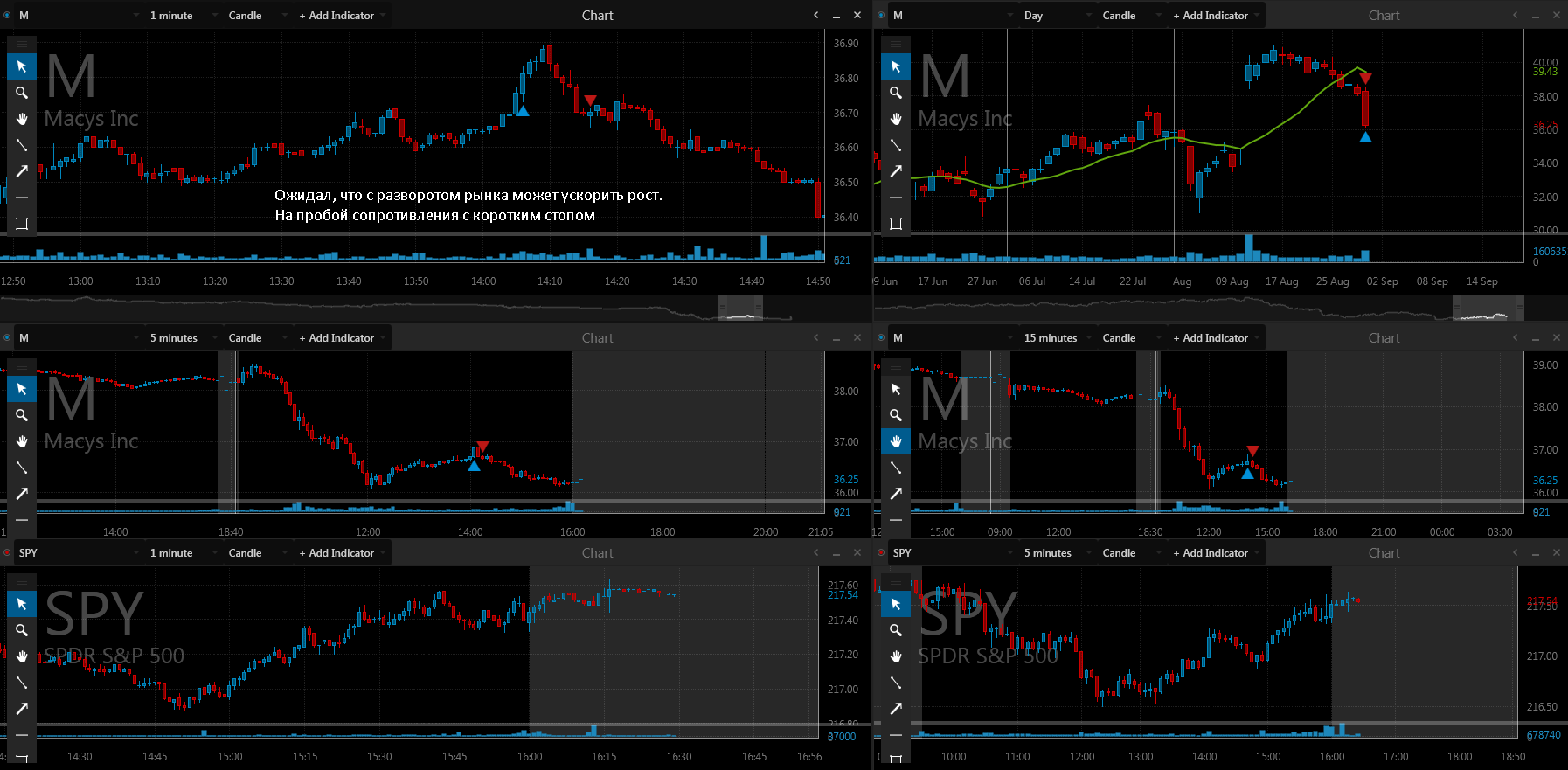1568x770 pixels.
Task: Expand Add Indicator in M 15 minutes chart
Action: click(1216, 337)
